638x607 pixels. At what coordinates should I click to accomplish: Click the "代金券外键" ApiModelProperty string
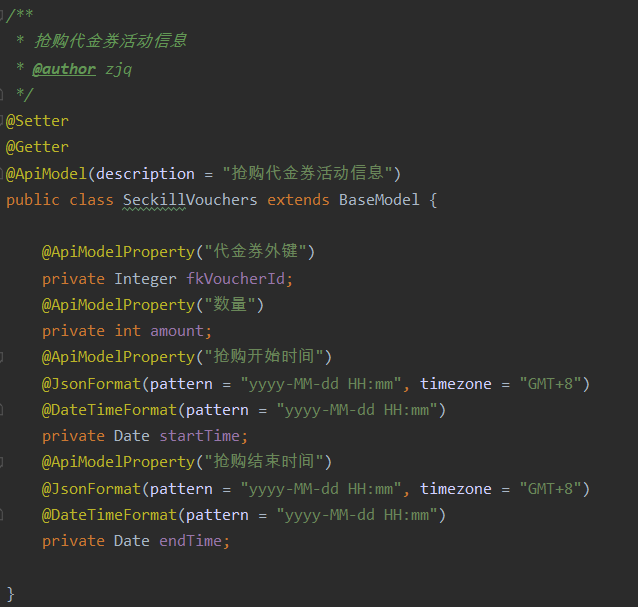pyautogui.click(x=256, y=251)
